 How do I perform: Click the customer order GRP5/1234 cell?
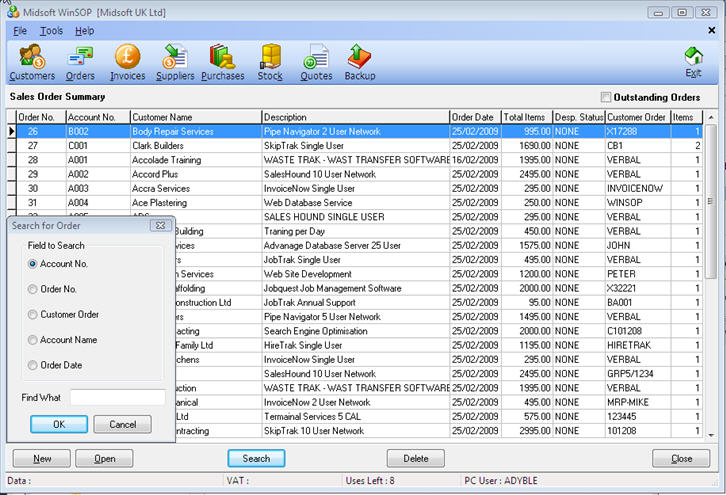click(x=638, y=374)
